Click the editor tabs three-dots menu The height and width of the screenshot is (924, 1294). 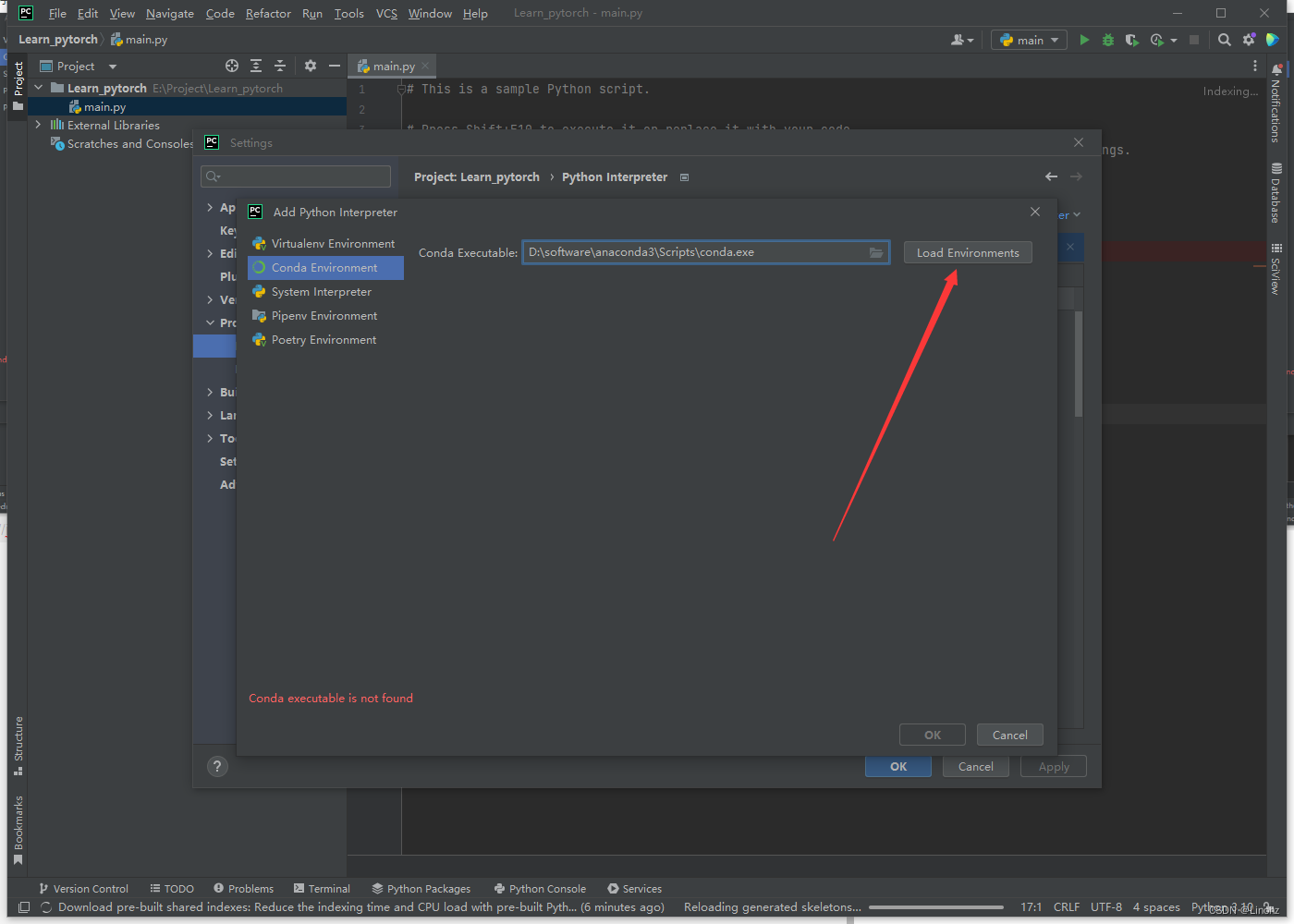click(x=1254, y=66)
